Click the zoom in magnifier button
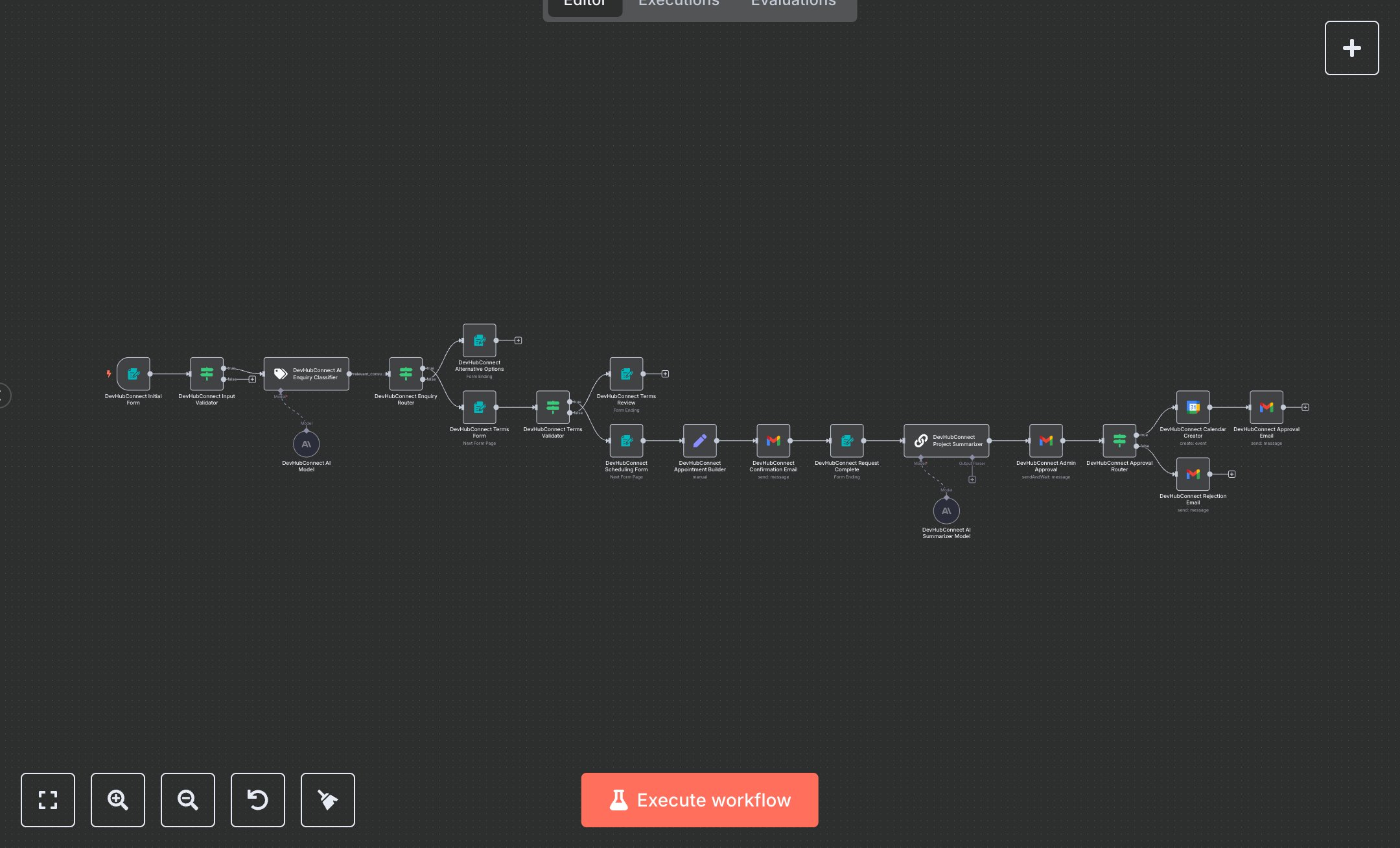Image resolution: width=1400 pixels, height=848 pixels. [x=118, y=799]
